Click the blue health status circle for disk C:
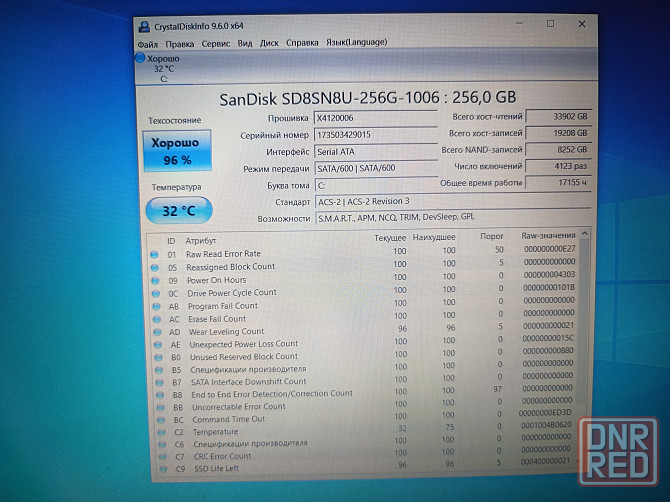The image size is (670, 502). click(140, 58)
